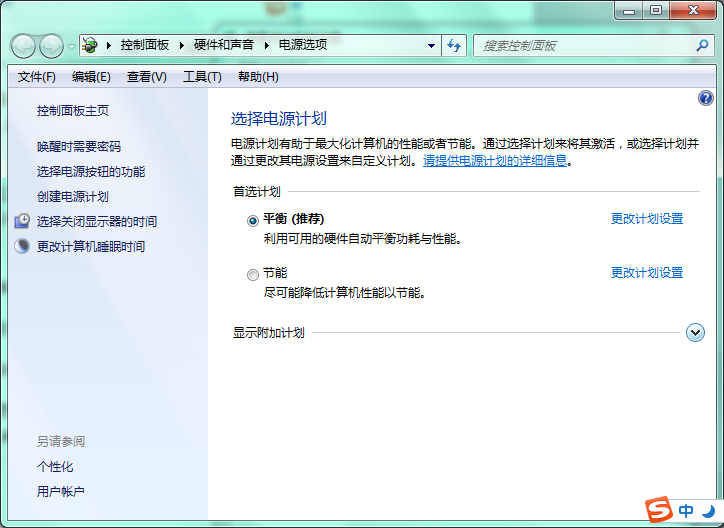Go back with the Back arrow button

23,46
